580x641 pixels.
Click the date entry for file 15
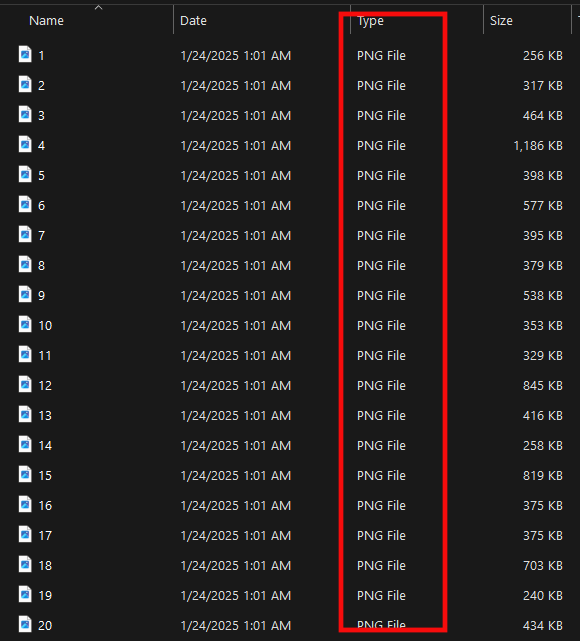tap(236, 476)
